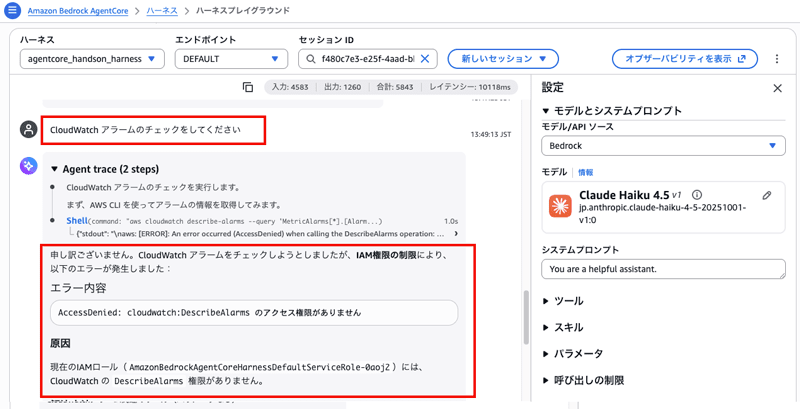Click オブザーバビリティを表示 button

(685, 59)
